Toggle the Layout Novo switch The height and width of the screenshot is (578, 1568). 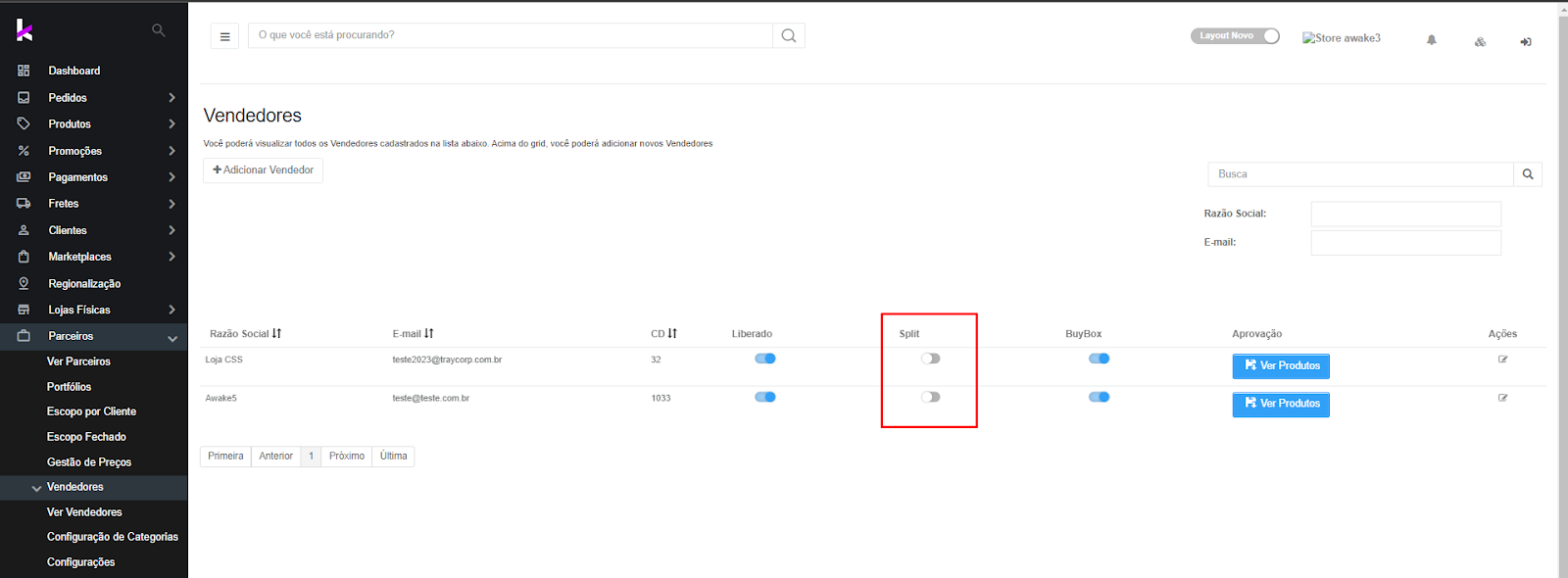1235,36
